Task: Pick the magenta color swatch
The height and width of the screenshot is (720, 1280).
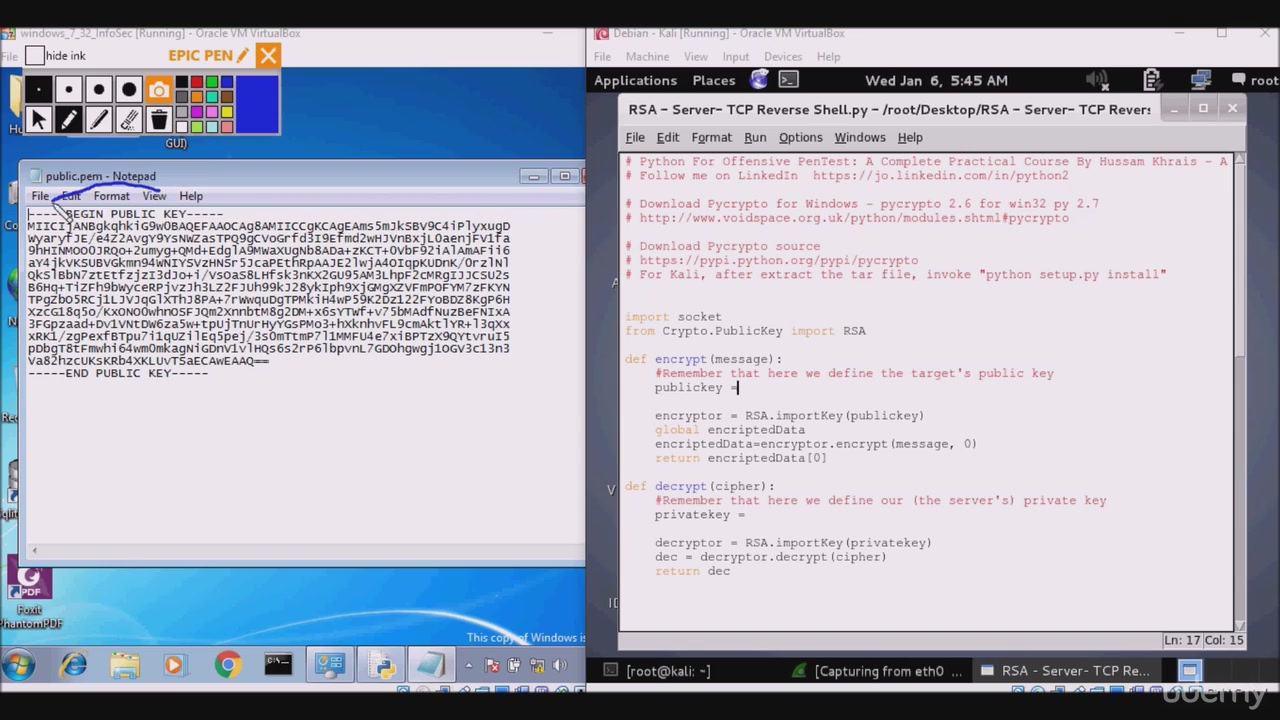Action: point(196,112)
